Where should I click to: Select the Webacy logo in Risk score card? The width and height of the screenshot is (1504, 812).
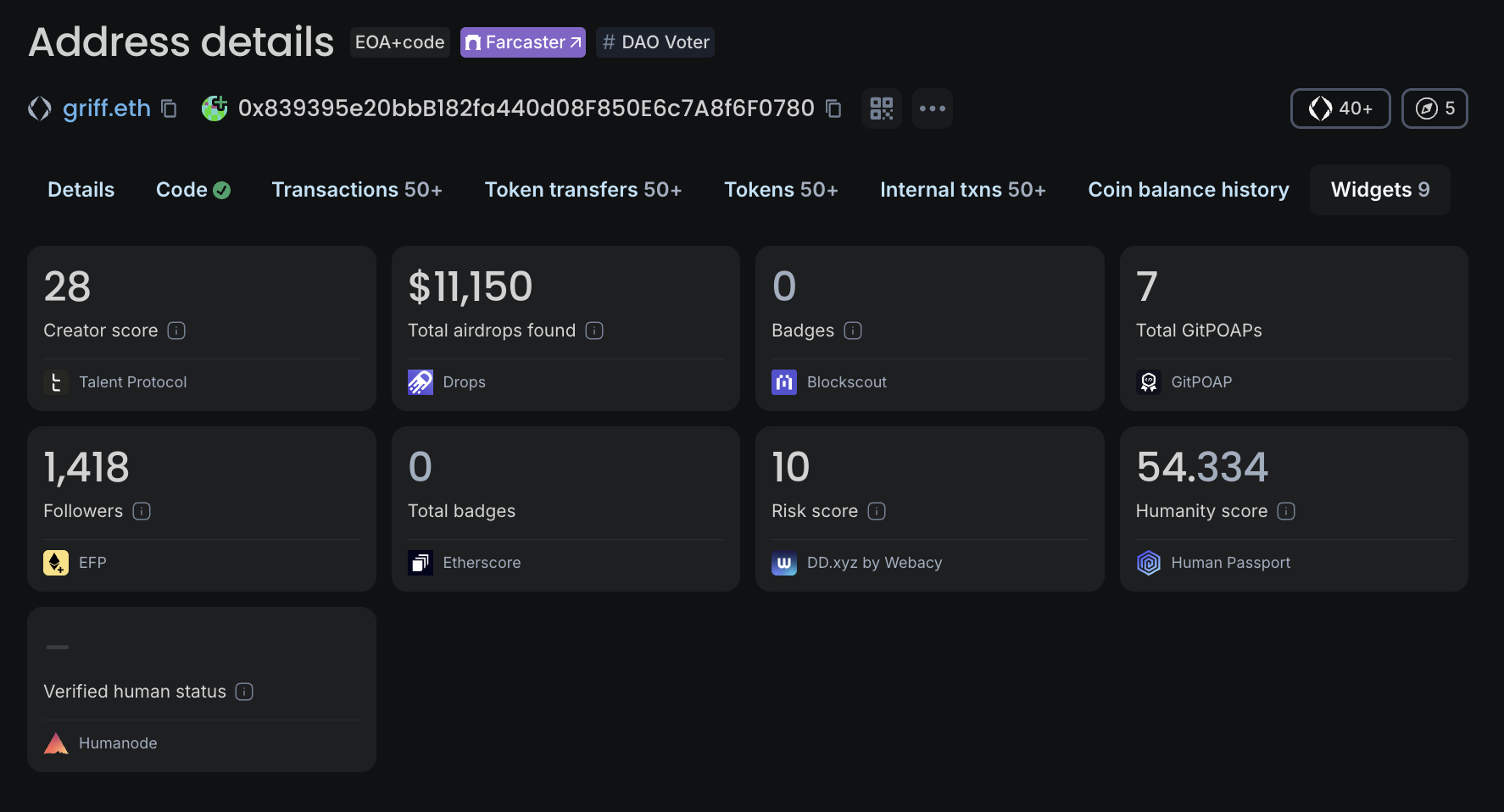pos(784,563)
